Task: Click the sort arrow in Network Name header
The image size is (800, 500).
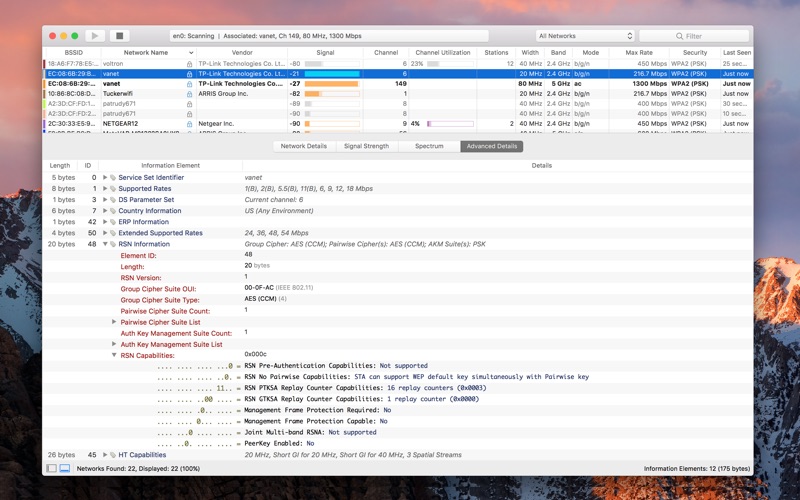Action: coord(191,53)
